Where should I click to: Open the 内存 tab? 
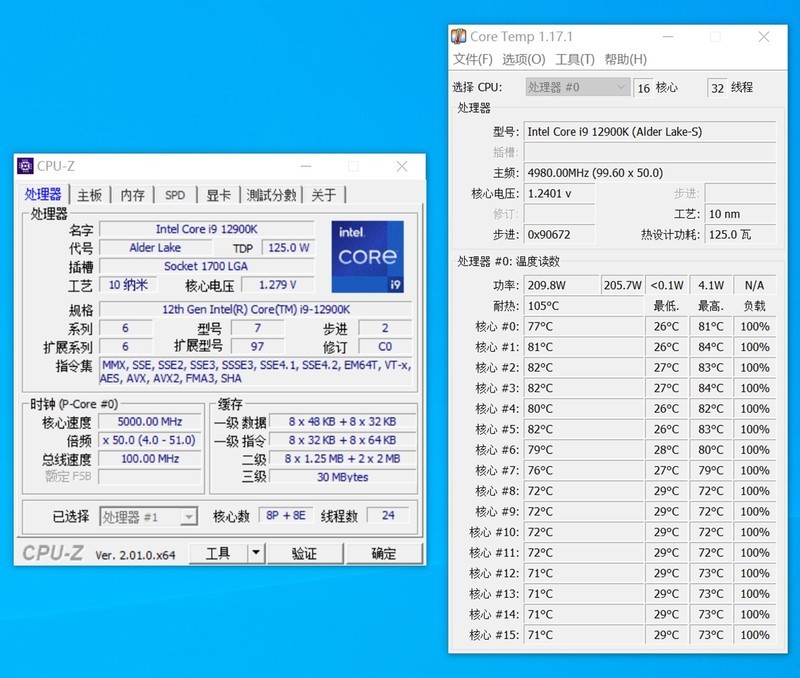click(131, 196)
